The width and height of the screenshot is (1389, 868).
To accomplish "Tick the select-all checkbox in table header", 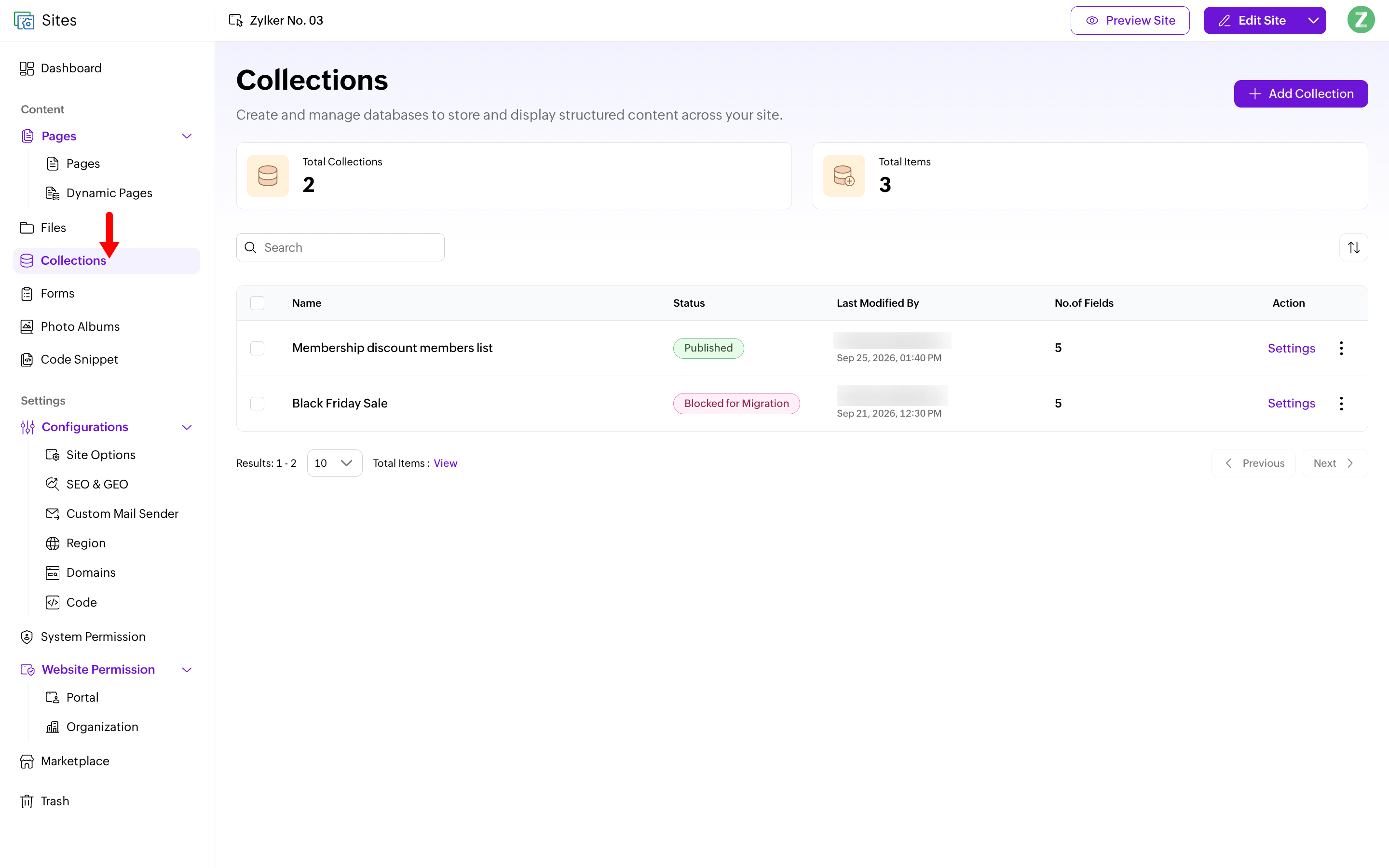I will click(257, 303).
